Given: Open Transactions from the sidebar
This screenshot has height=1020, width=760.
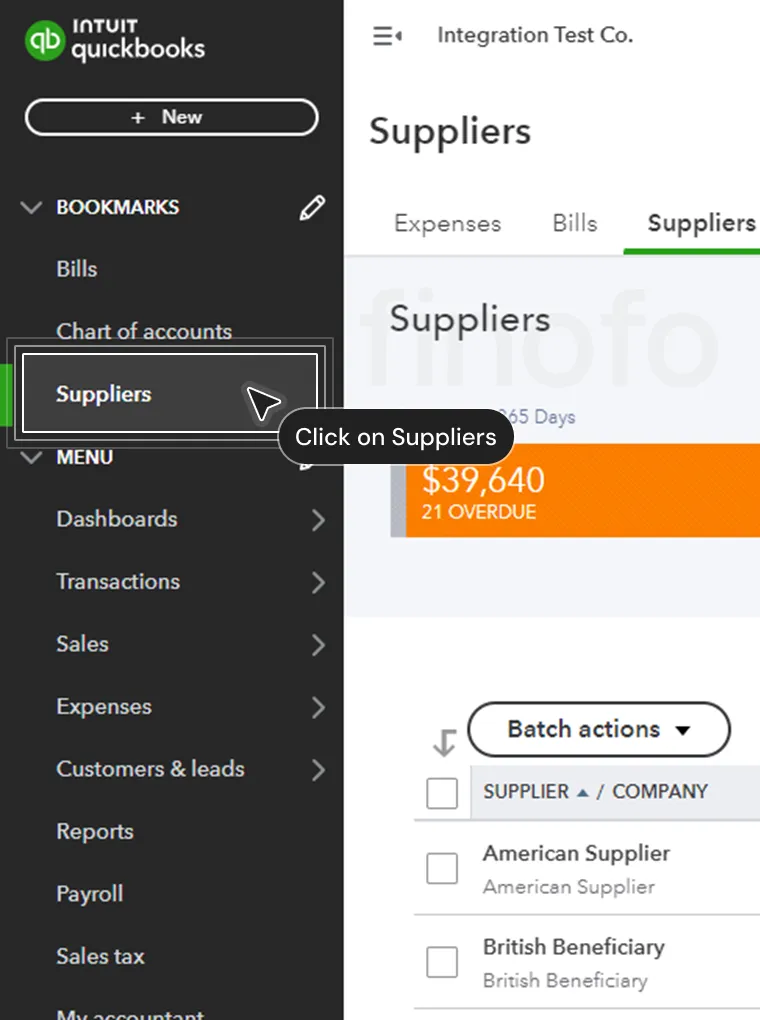Looking at the screenshot, I should [x=118, y=582].
